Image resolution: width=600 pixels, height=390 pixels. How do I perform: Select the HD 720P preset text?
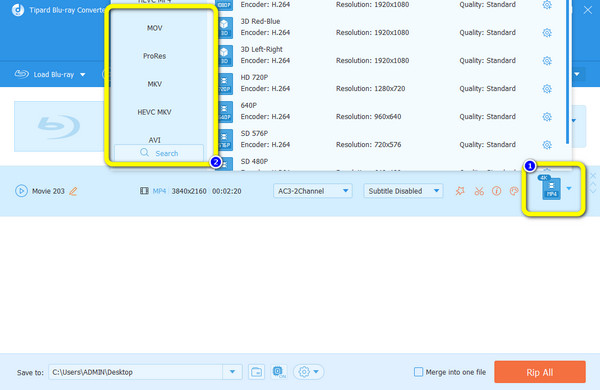[254, 77]
